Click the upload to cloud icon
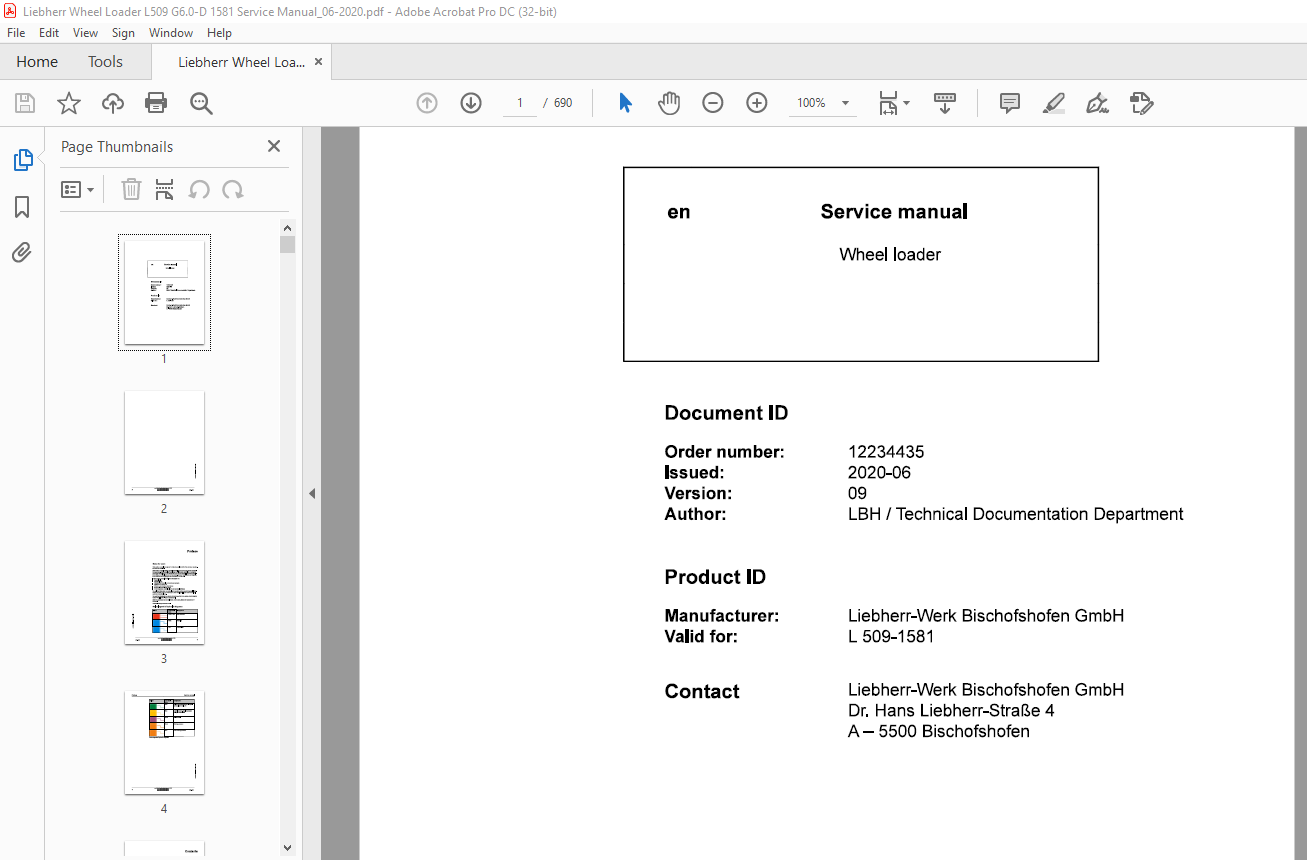This screenshot has height=860, width=1307. (x=113, y=103)
